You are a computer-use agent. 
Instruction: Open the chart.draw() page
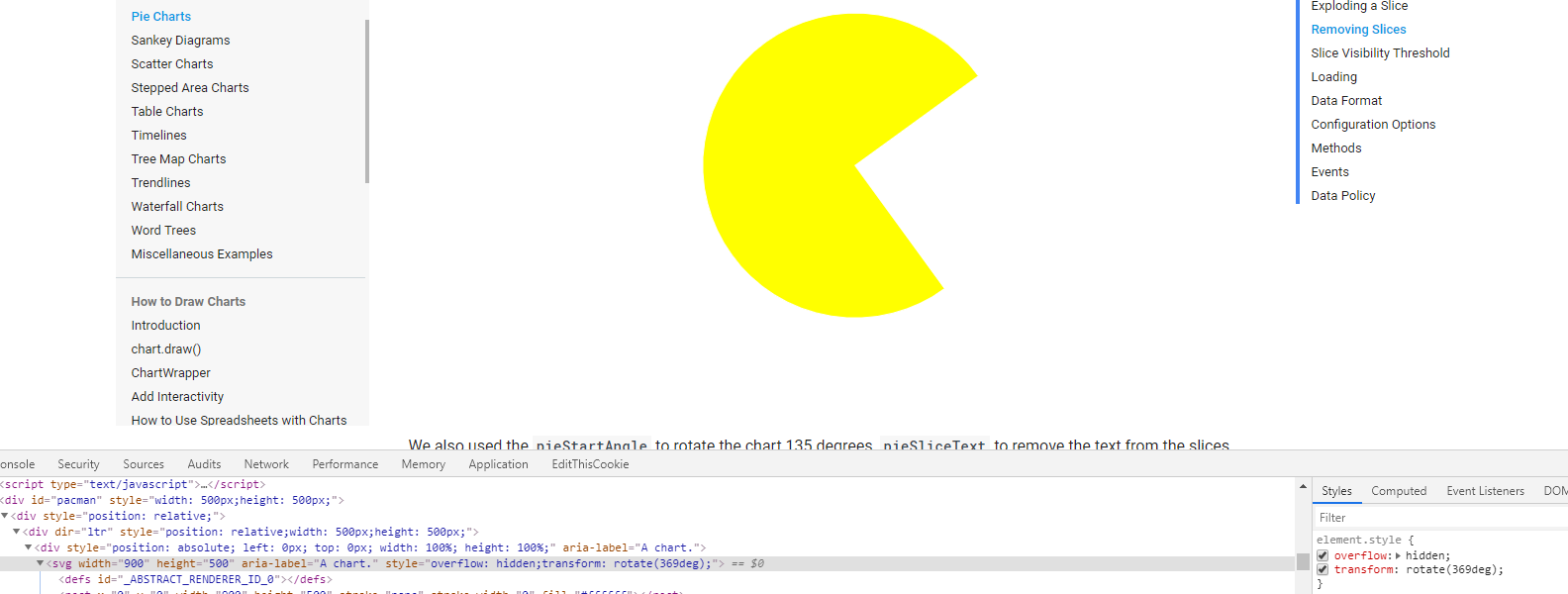(166, 349)
